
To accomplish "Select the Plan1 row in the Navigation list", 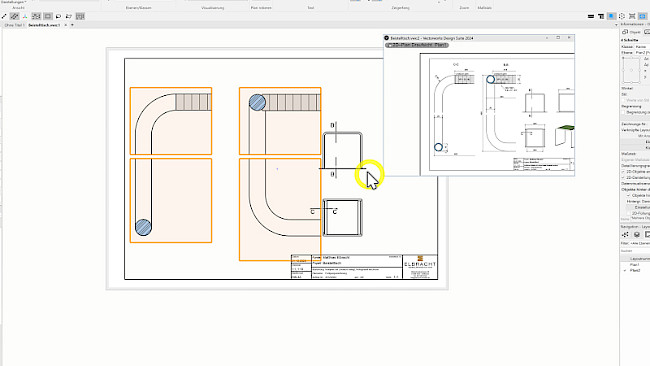I will (x=635, y=264).
